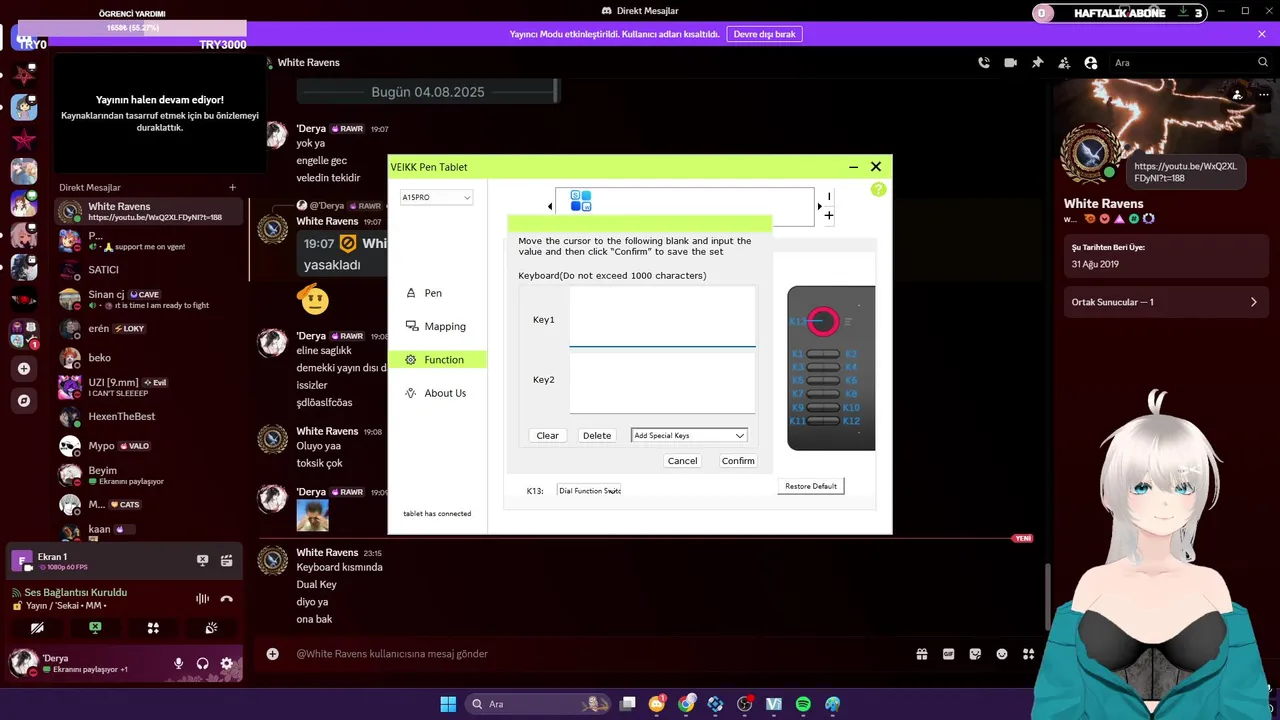Open the erén direct message
The image size is (1280, 720).
(x=150, y=328)
